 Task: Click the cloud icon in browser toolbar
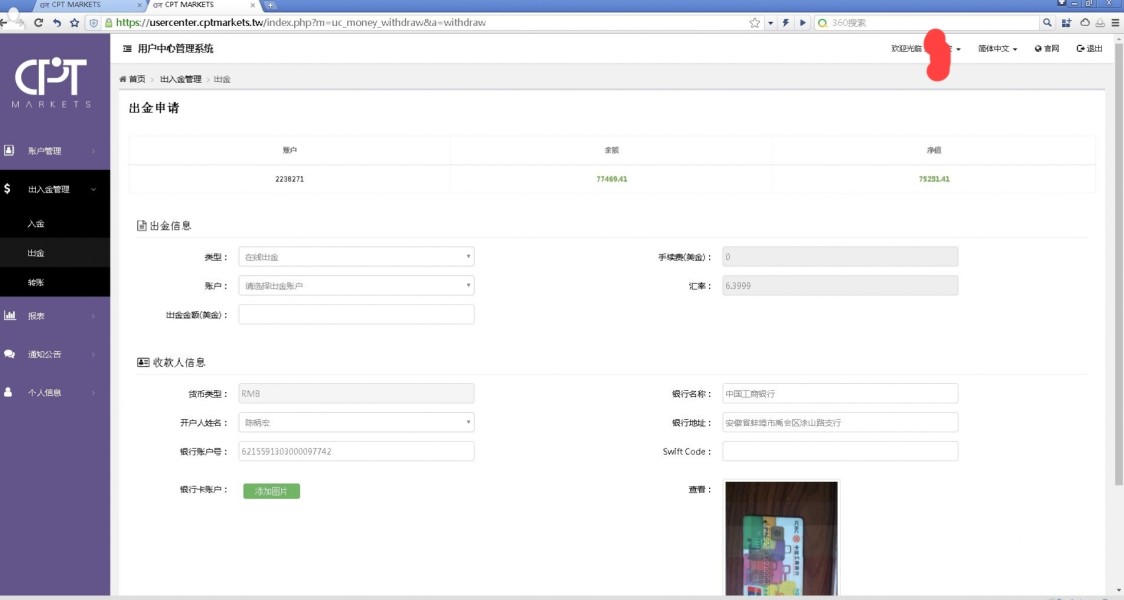pos(1085,23)
